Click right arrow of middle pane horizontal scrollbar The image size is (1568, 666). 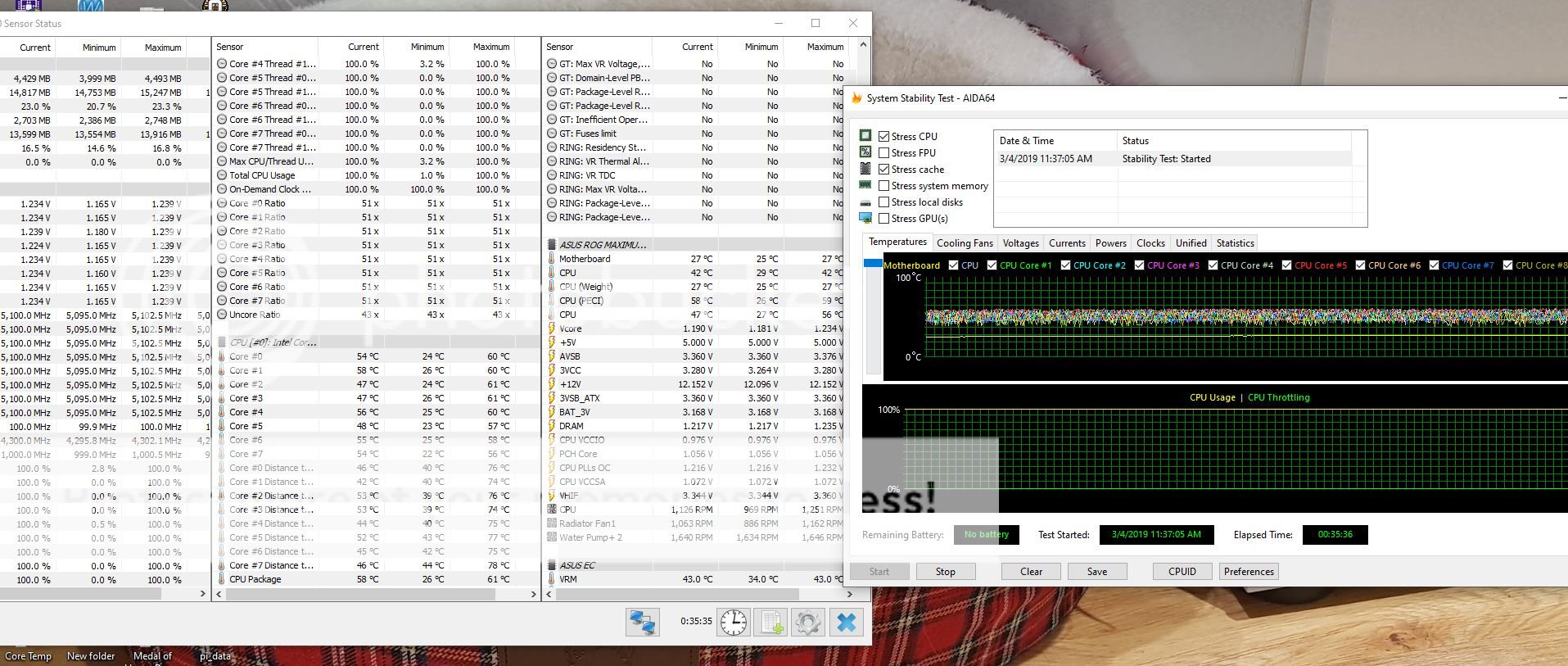click(x=533, y=594)
